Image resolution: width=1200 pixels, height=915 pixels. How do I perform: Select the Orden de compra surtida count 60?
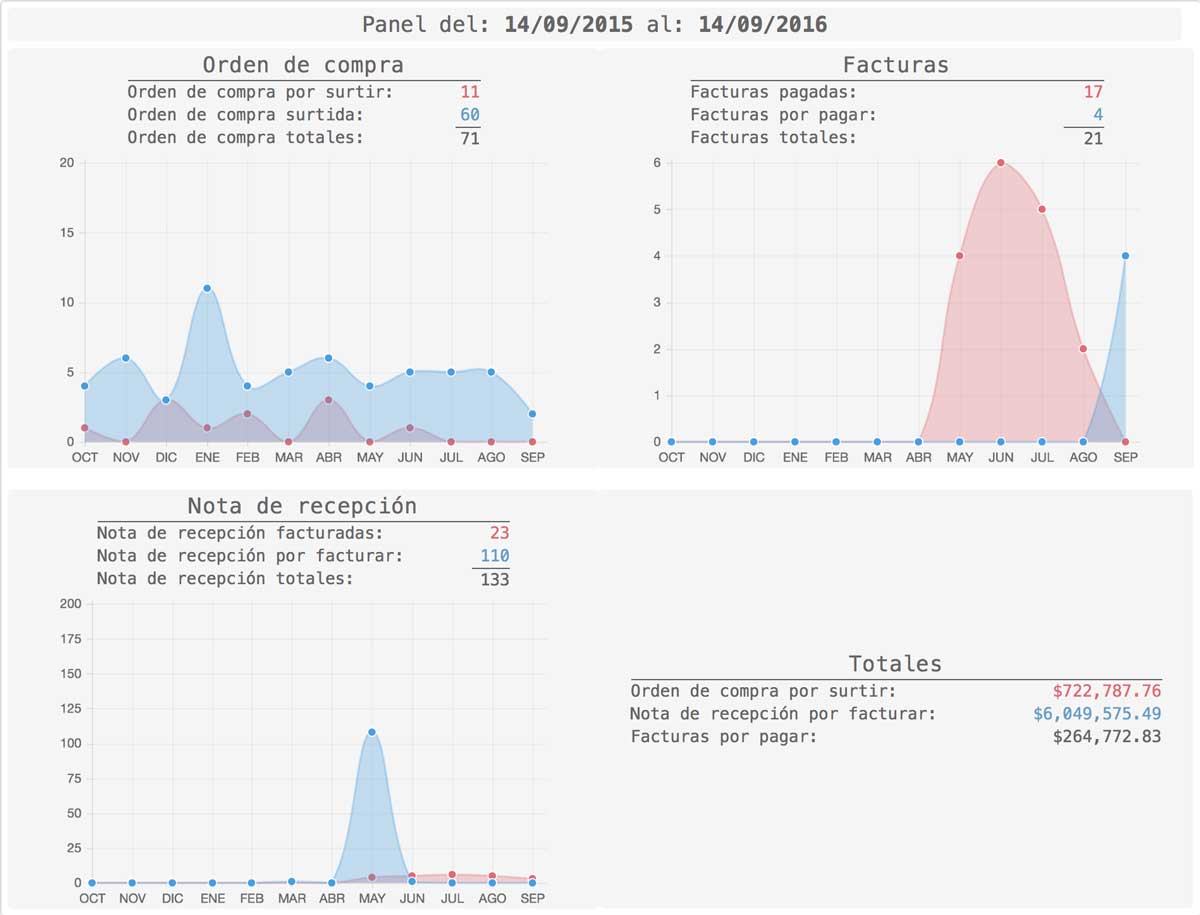(x=469, y=115)
